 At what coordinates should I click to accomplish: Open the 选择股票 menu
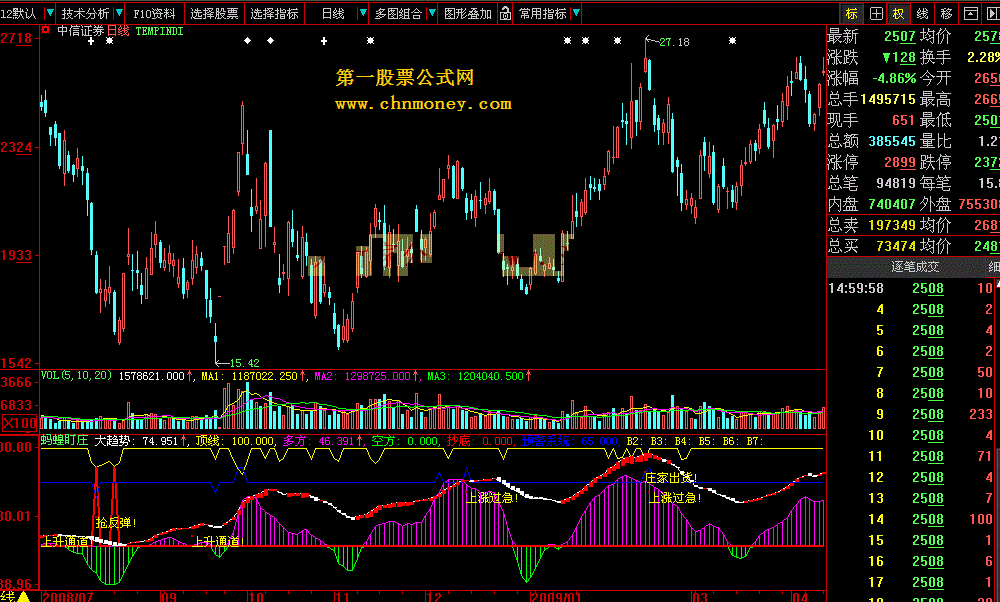(214, 13)
